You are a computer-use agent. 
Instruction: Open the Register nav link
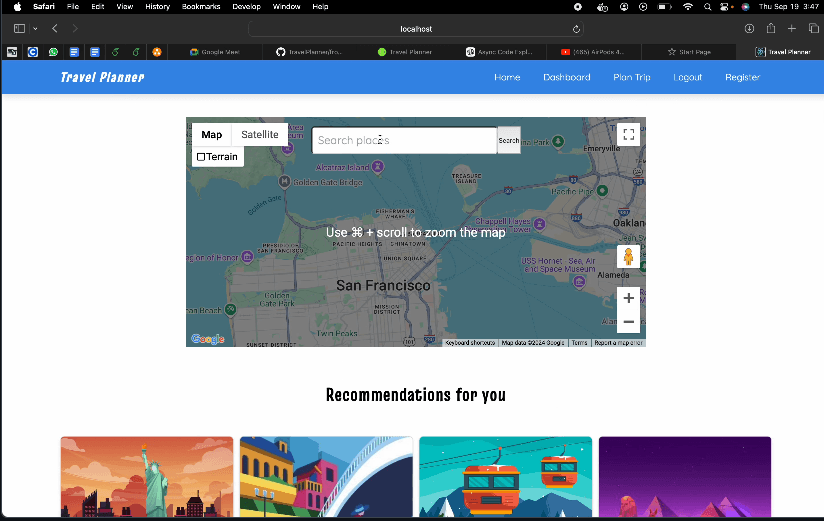pos(743,77)
